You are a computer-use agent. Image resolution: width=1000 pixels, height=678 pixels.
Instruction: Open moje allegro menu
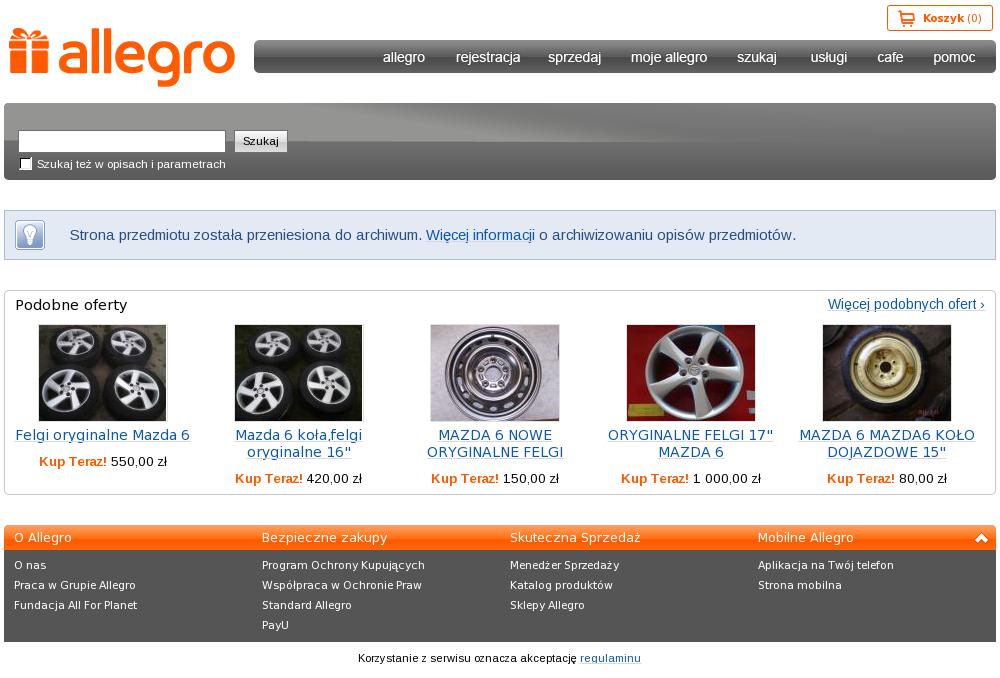[669, 57]
